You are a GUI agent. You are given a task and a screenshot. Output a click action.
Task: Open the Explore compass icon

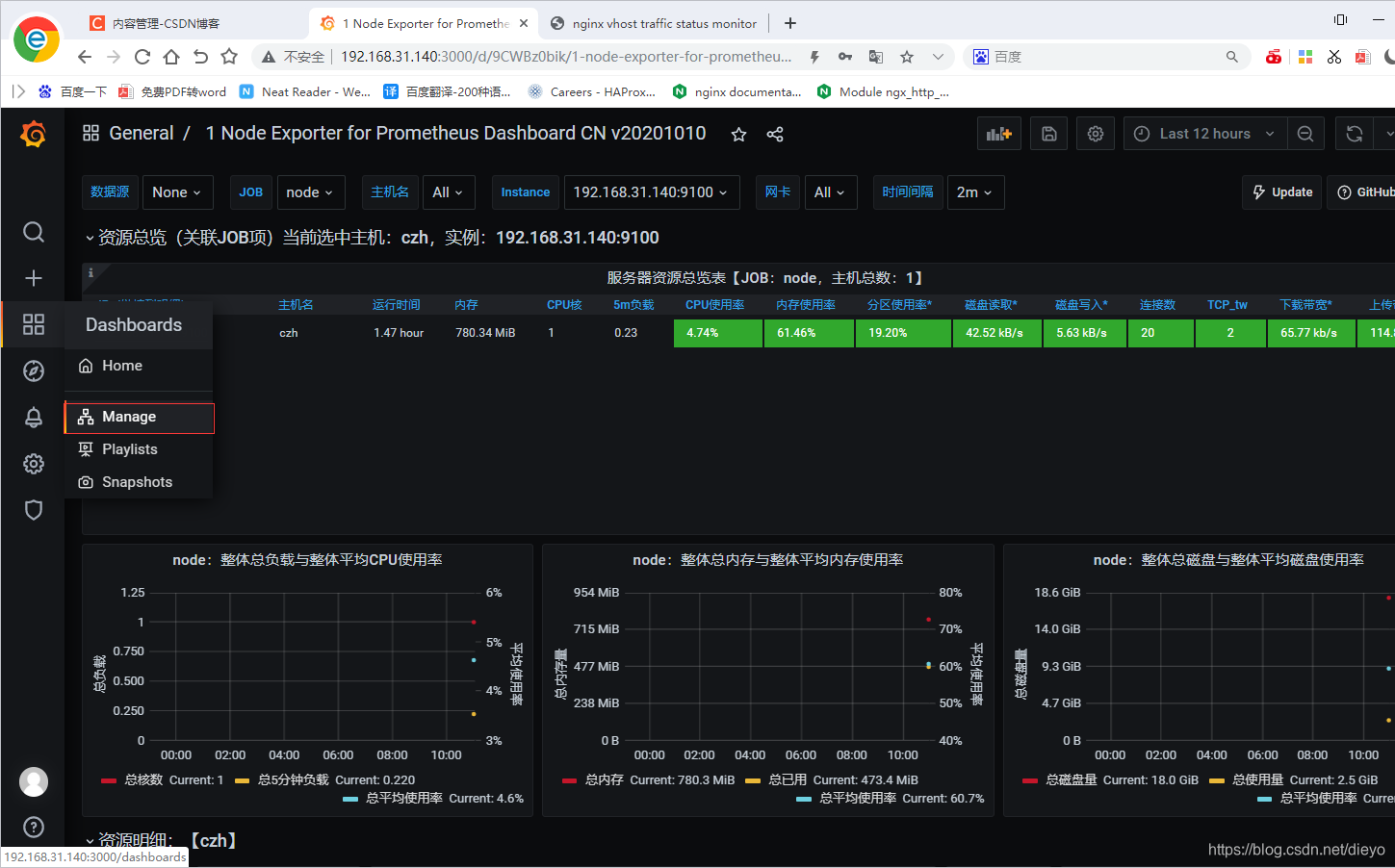(x=33, y=370)
